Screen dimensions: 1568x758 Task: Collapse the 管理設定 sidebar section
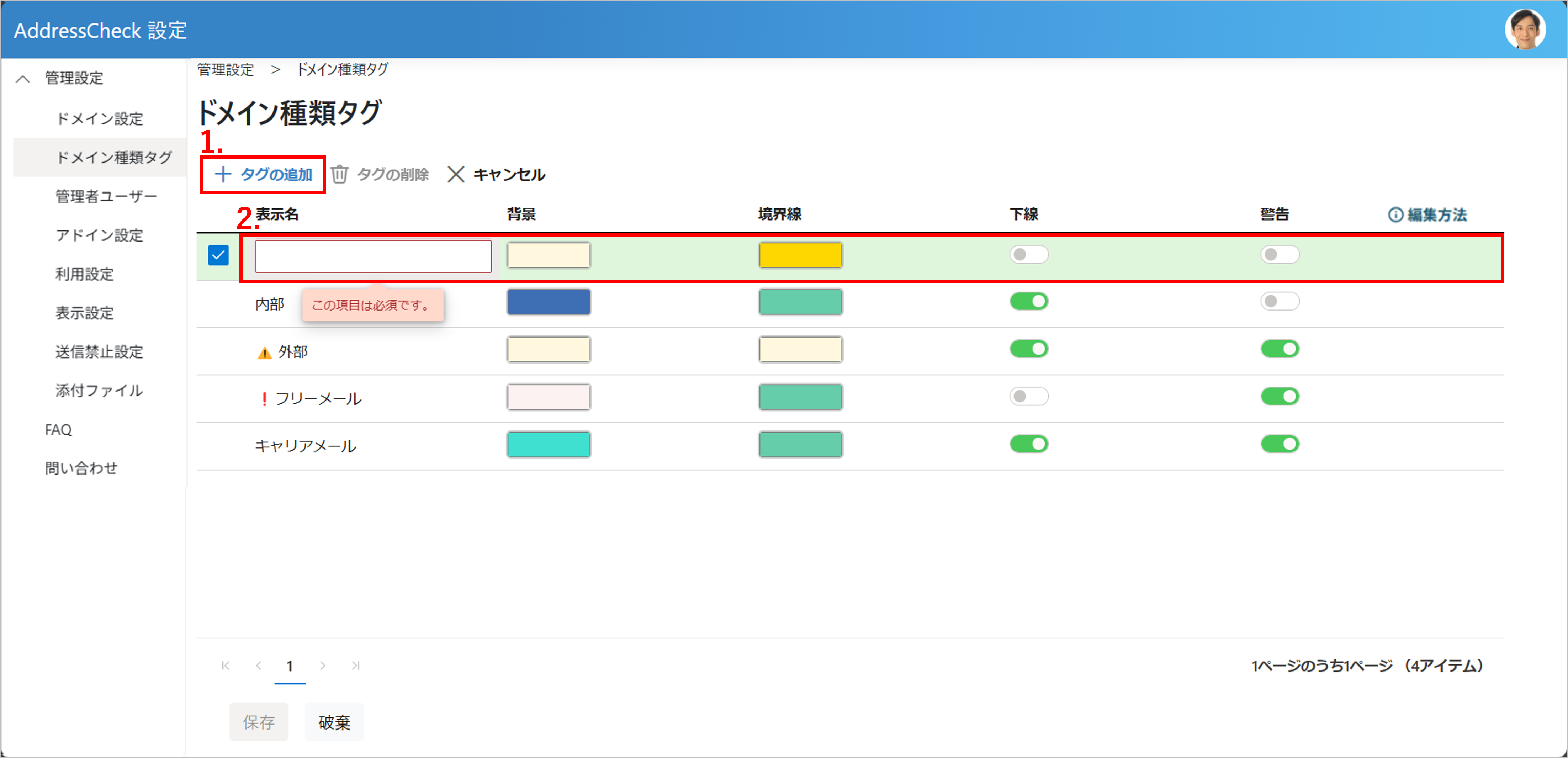click(x=23, y=79)
